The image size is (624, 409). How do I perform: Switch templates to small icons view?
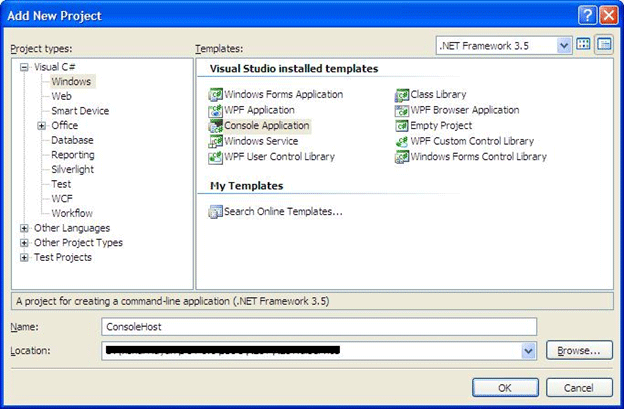(604, 45)
